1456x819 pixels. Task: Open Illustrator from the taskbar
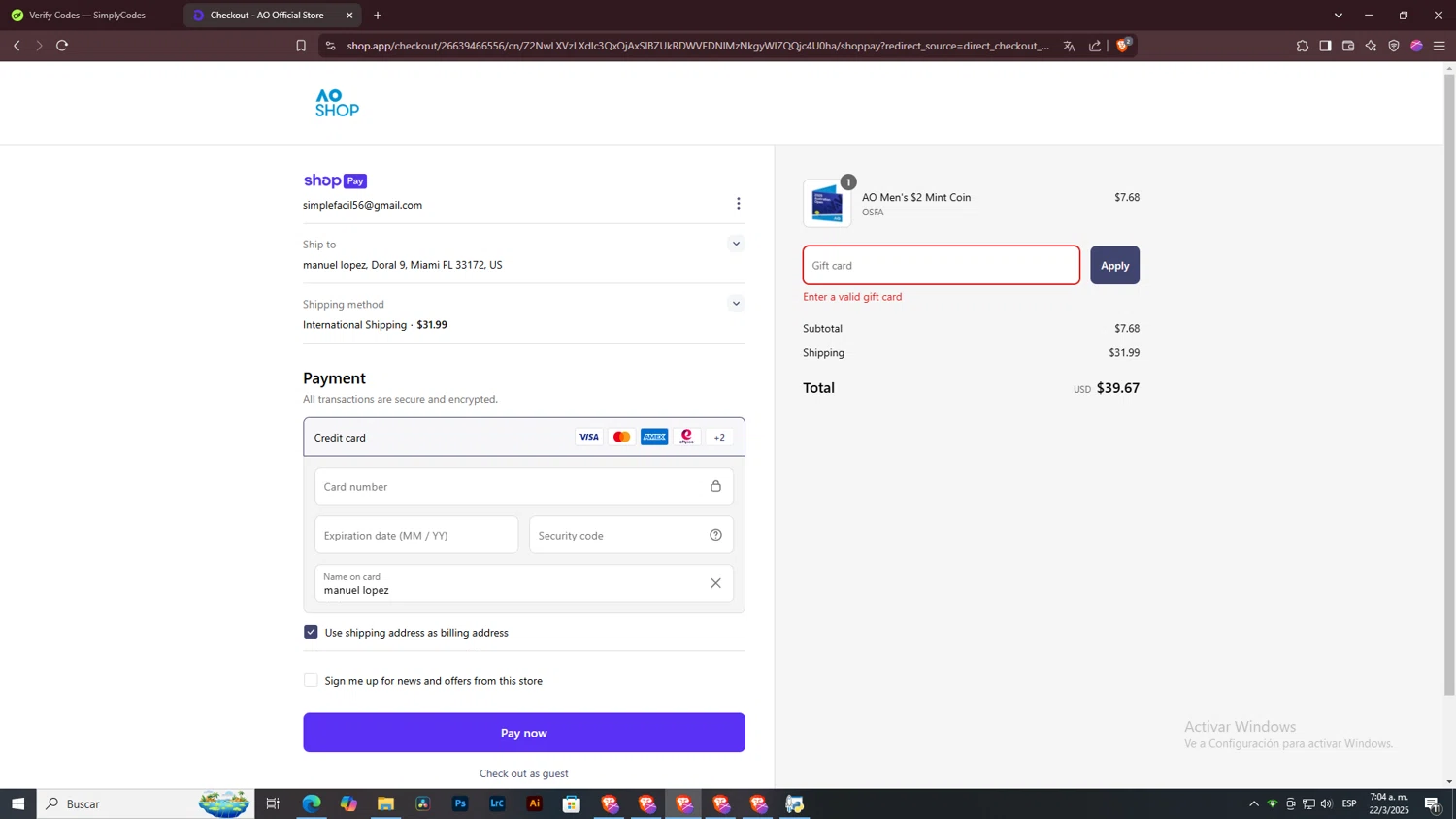coord(535,803)
